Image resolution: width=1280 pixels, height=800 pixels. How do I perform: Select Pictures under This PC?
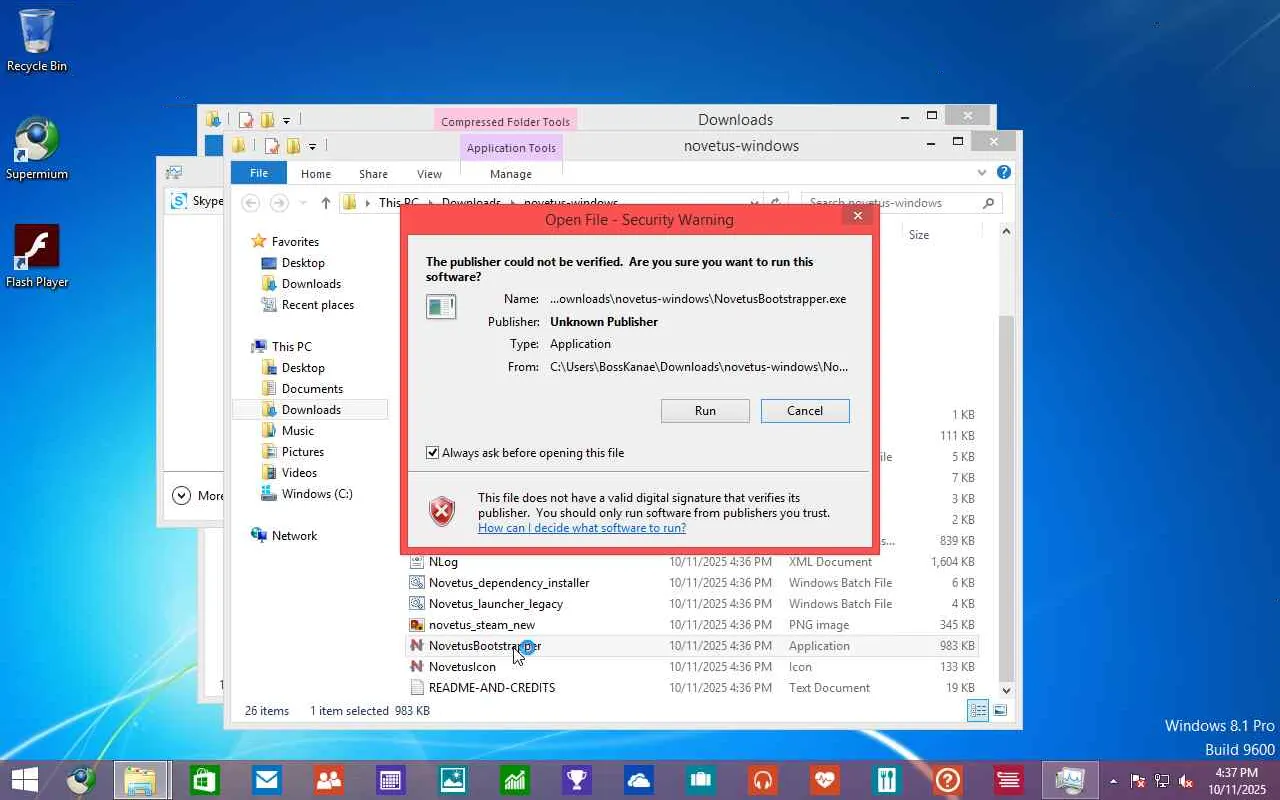coord(302,452)
